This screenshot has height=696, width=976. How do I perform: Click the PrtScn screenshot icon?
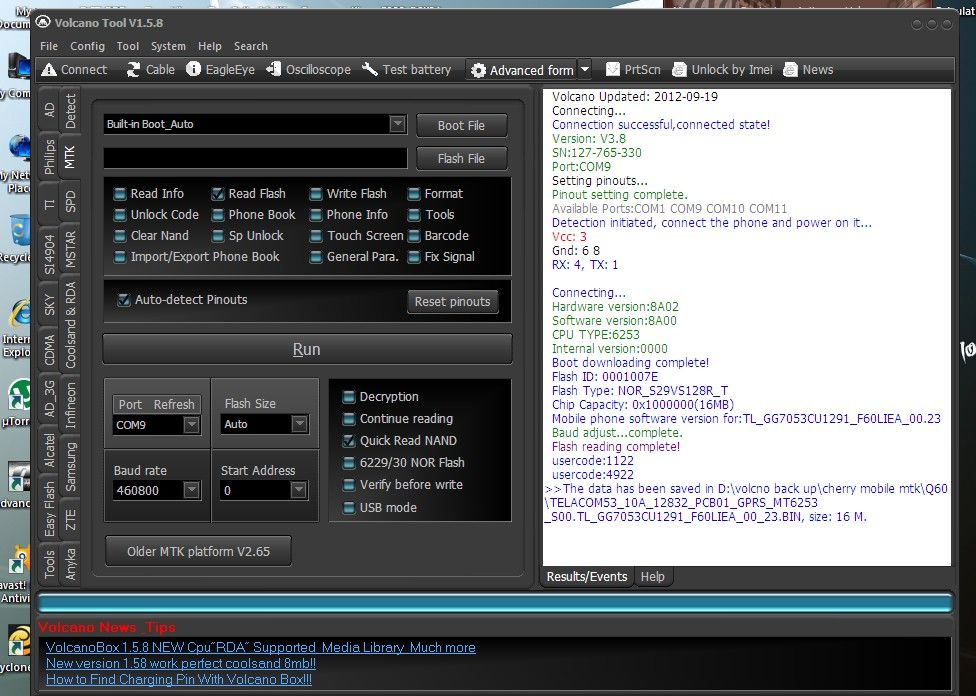tap(612, 70)
